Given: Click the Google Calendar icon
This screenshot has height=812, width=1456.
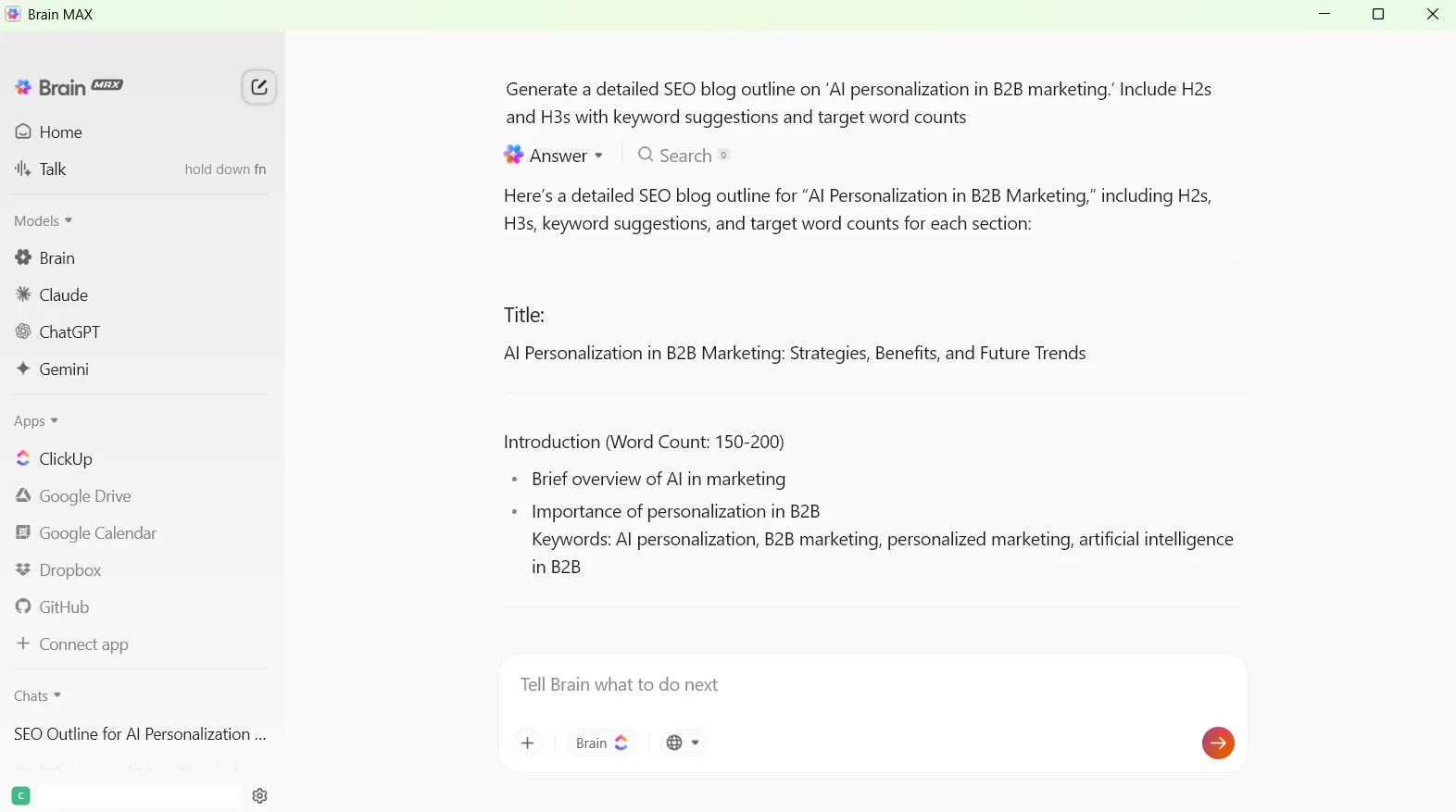Looking at the screenshot, I should coord(23,532).
